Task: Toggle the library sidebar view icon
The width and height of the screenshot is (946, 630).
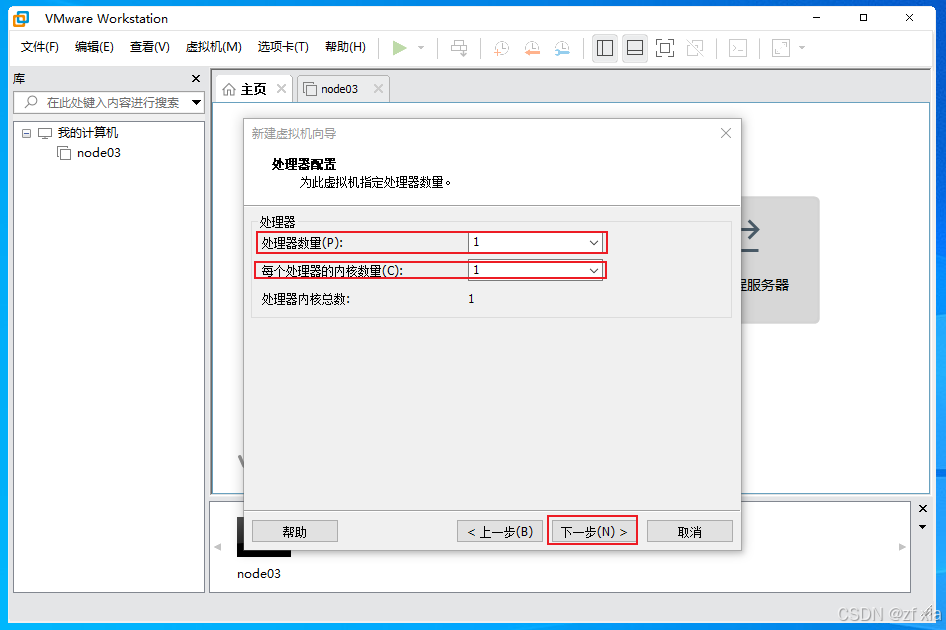Action: (x=605, y=48)
